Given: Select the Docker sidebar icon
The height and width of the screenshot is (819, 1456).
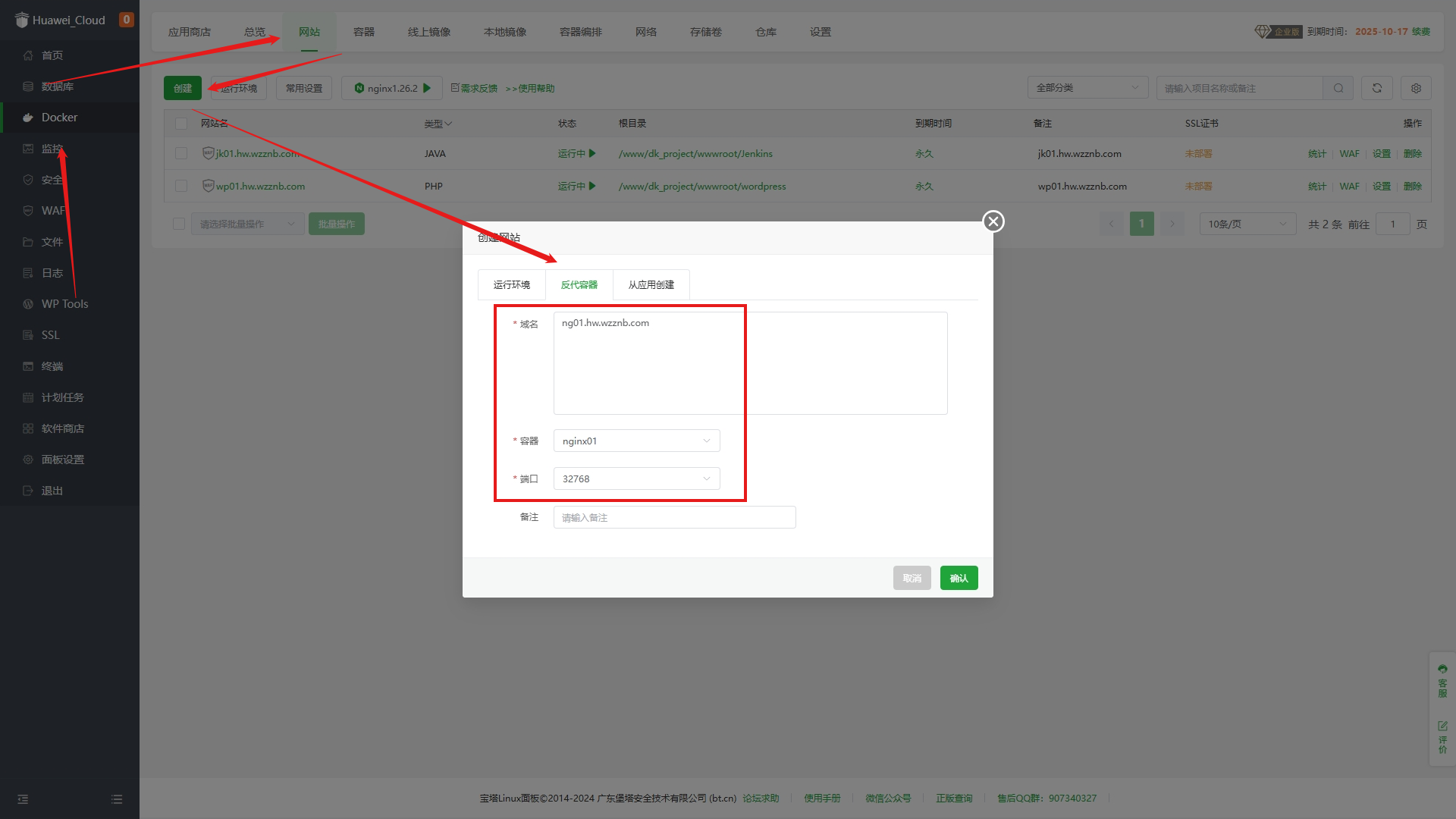Looking at the screenshot, I should [x=28, y=118].
